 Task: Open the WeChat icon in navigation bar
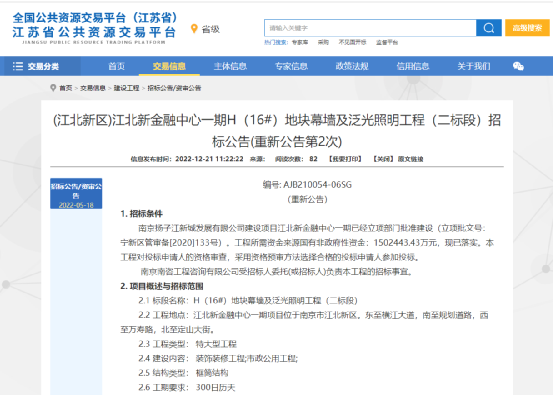[518, 66]
